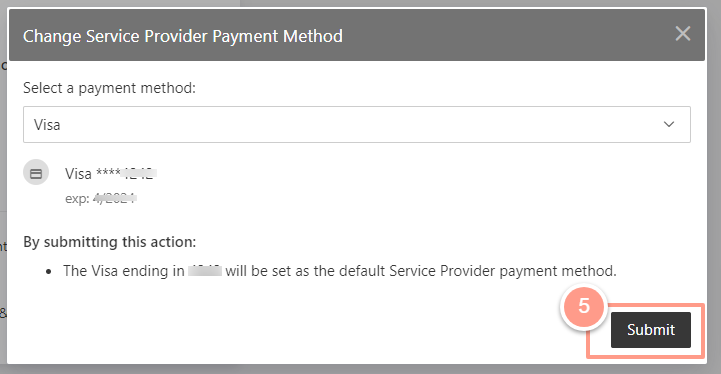Click the orange step 5 badge
The width and height of the screenshot is (721, 374).
click(584, 306)
